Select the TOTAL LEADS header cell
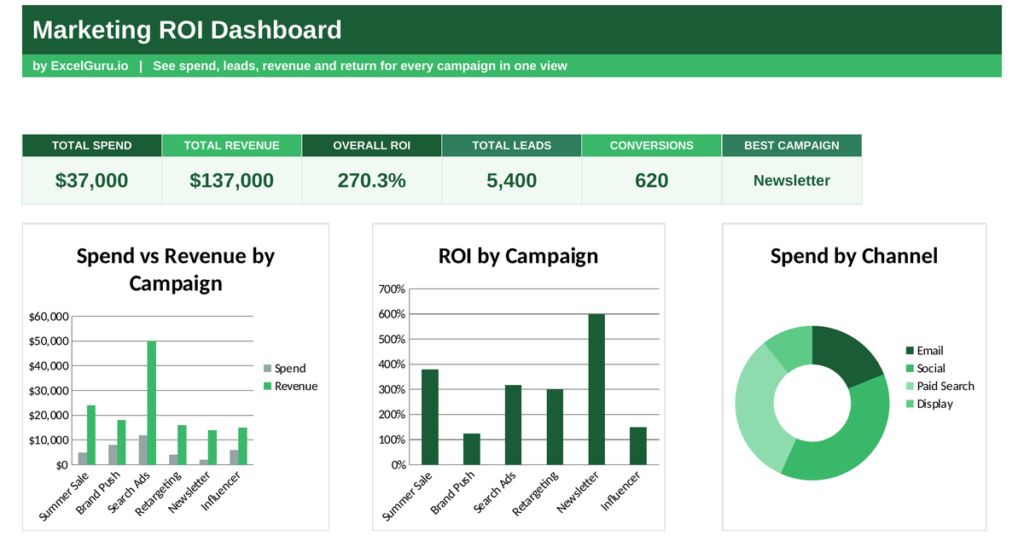1024x536 pixels. (511, 146)
